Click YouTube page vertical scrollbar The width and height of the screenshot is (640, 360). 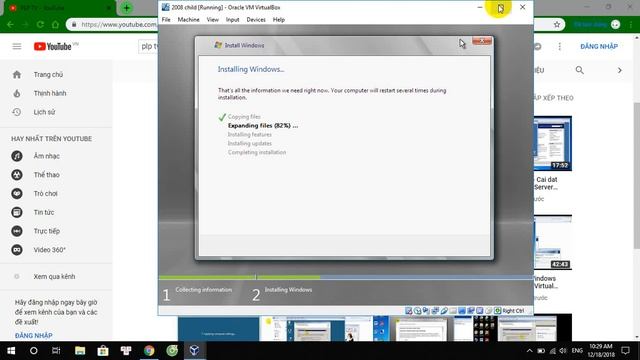[x=637, y=176]
